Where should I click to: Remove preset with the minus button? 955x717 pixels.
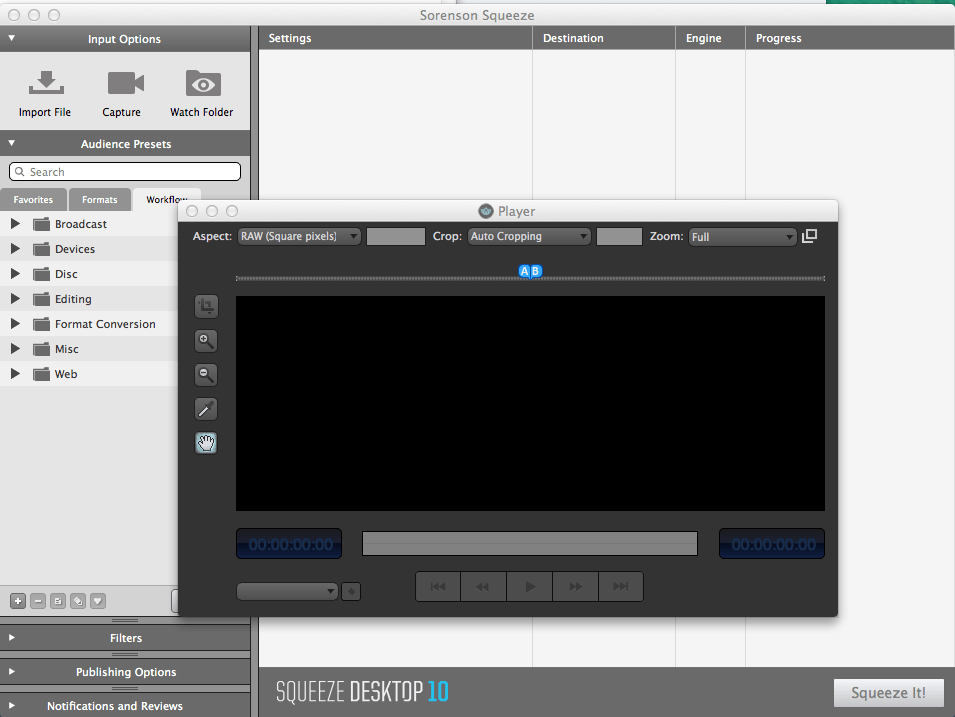pyautogui.click(x=38, y=601)
